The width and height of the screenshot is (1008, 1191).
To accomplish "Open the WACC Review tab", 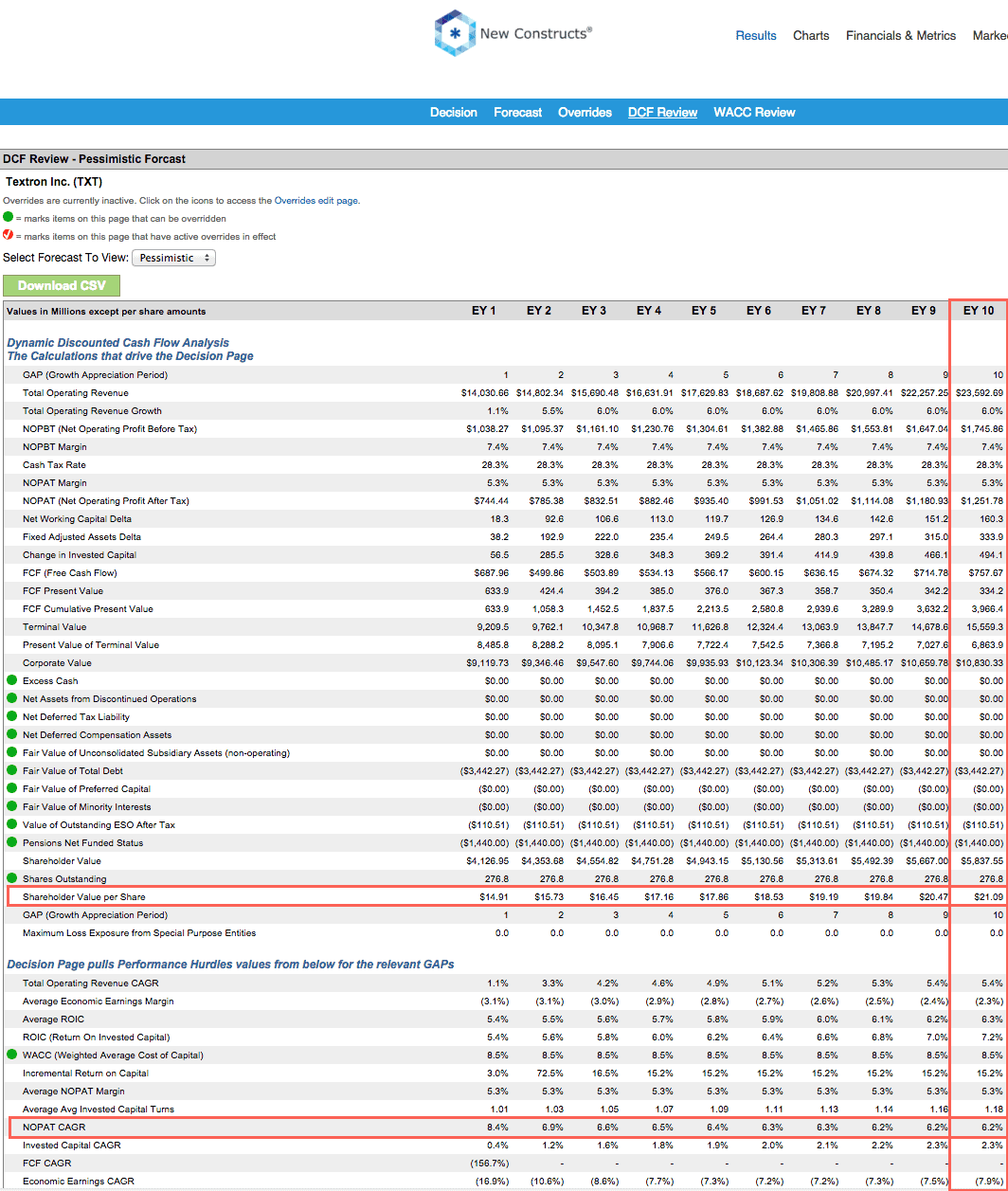I will point(754,112).
